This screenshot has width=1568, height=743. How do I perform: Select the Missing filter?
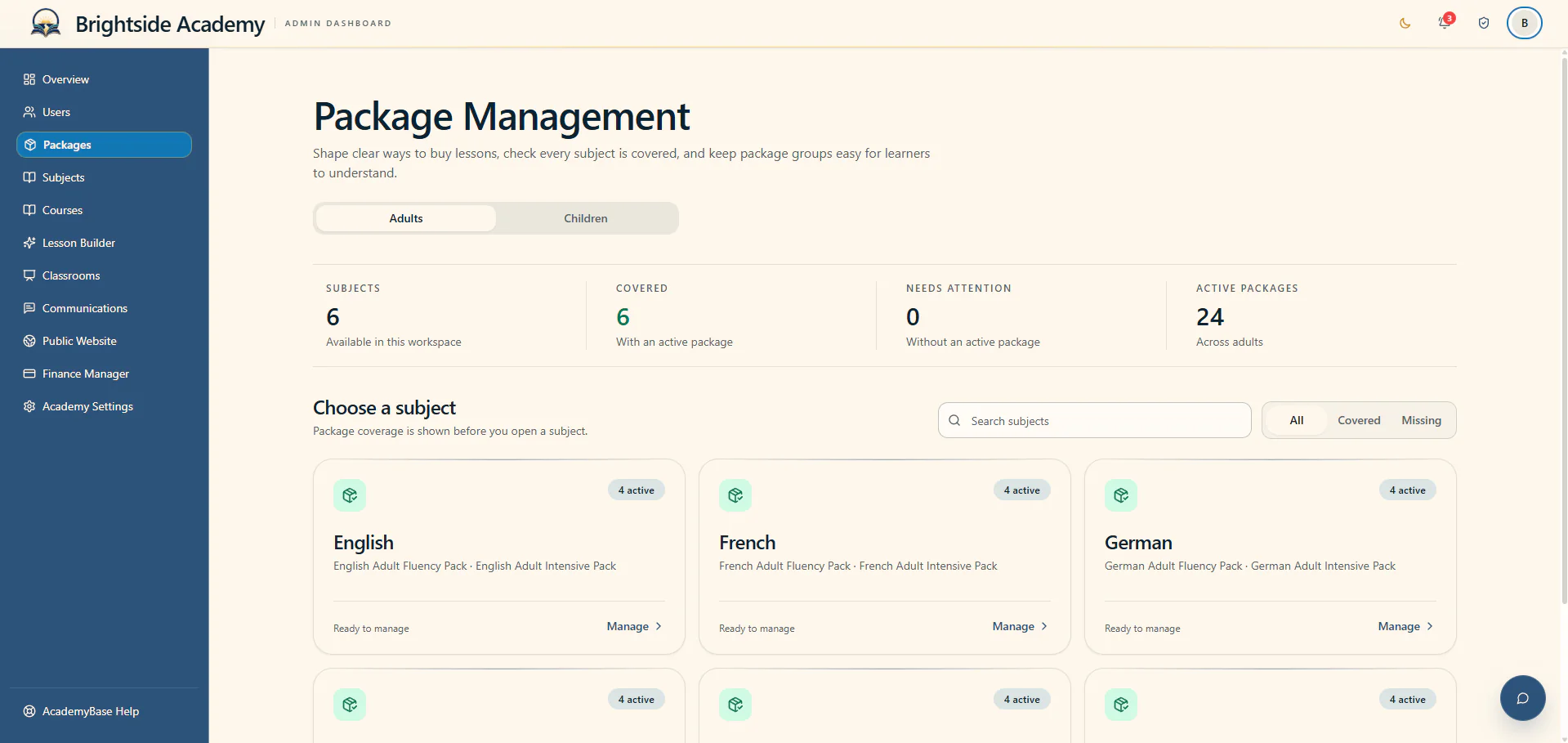[x=1422, y=420]
